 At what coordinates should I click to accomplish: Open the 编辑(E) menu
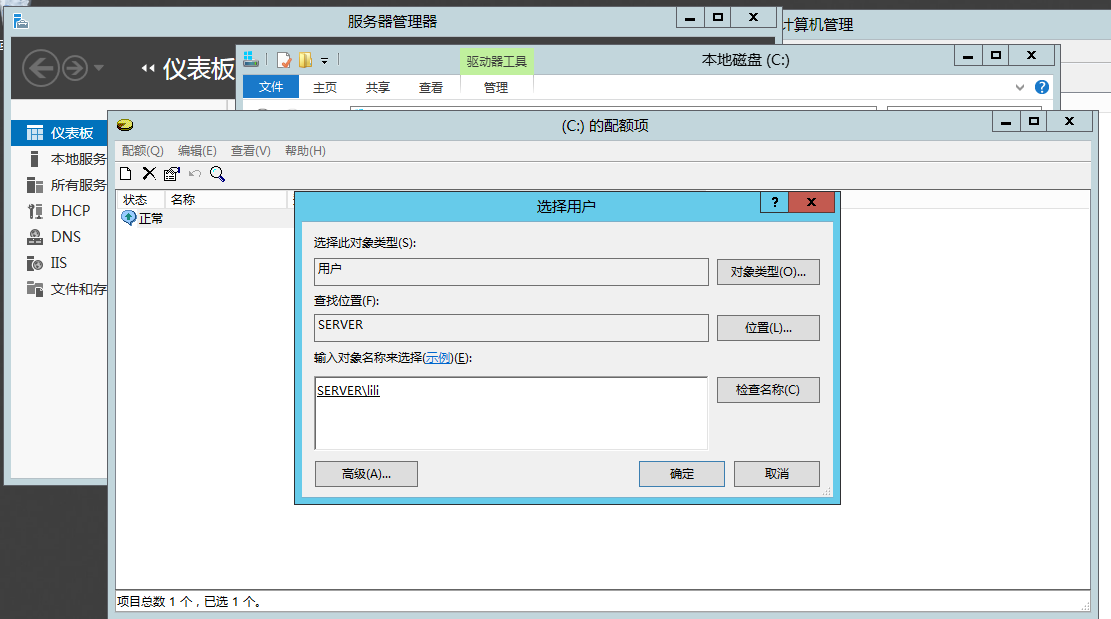tap(197, 151)
